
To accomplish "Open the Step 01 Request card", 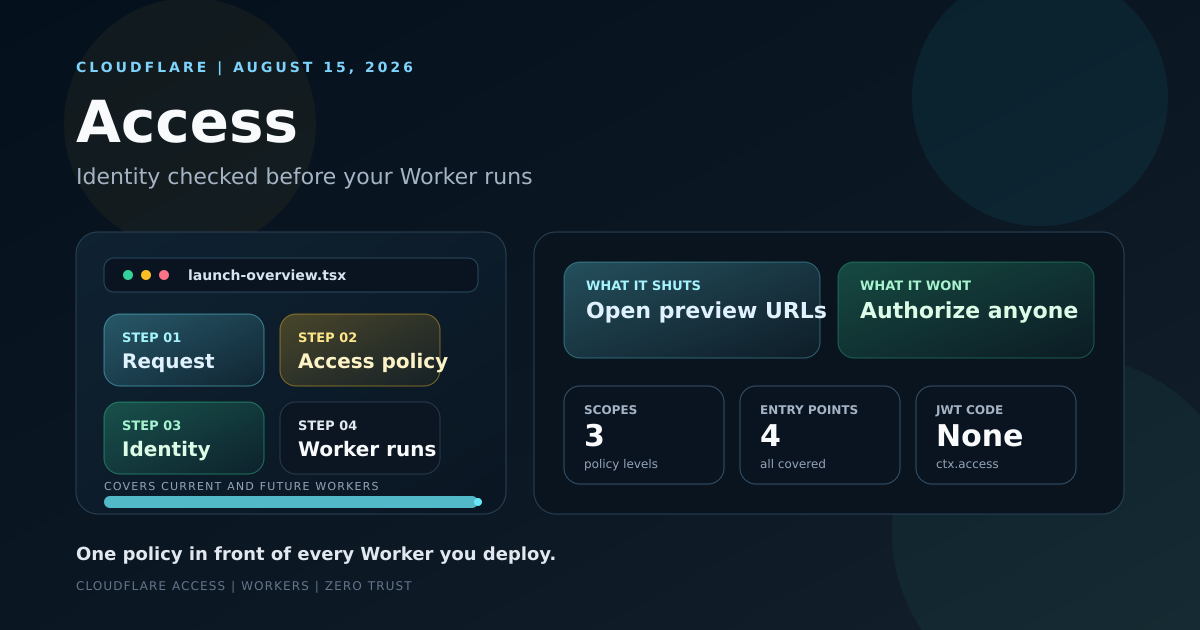I will 184,350.
